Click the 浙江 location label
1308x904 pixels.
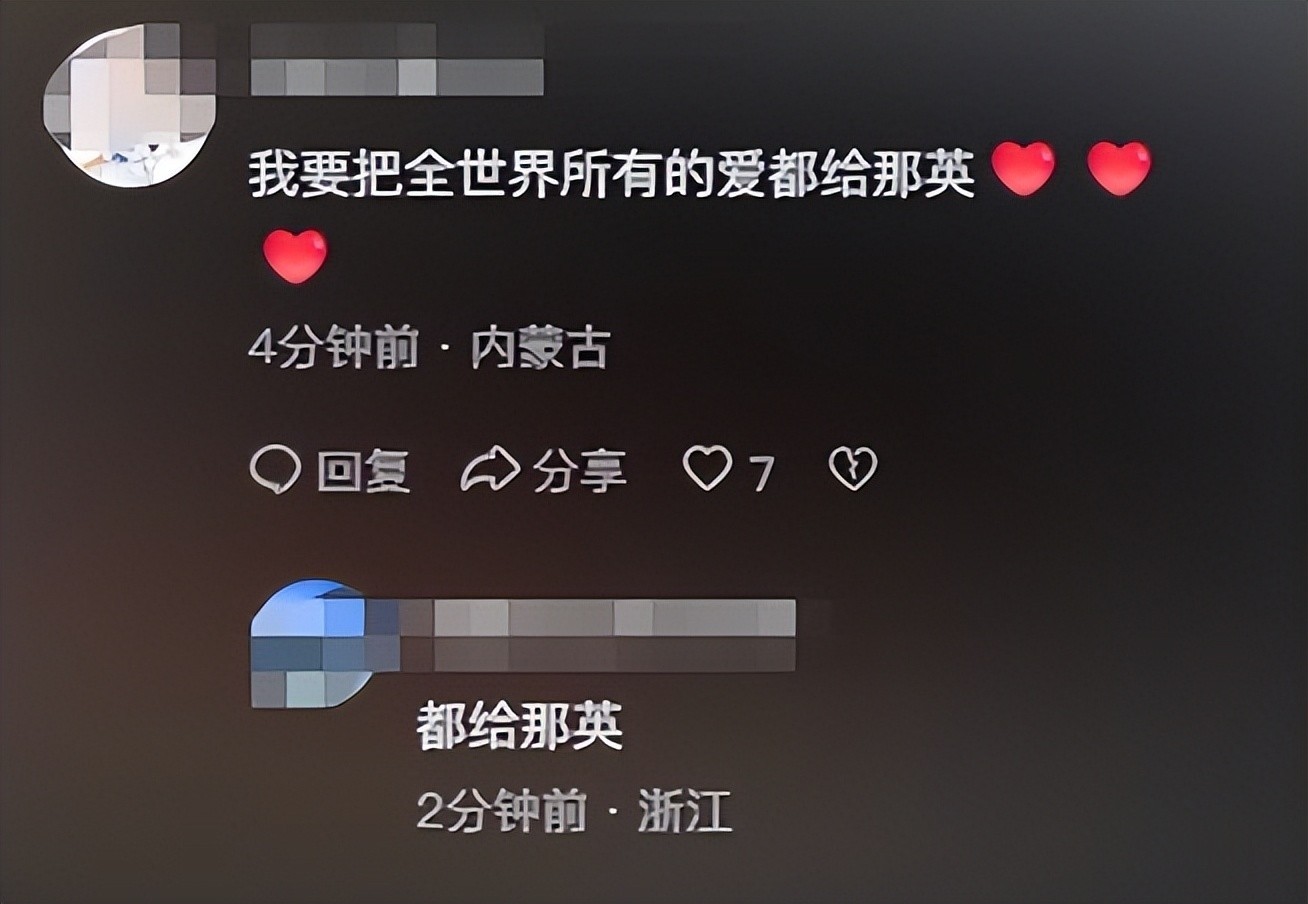pyautogui.click(x=685, y=813)
